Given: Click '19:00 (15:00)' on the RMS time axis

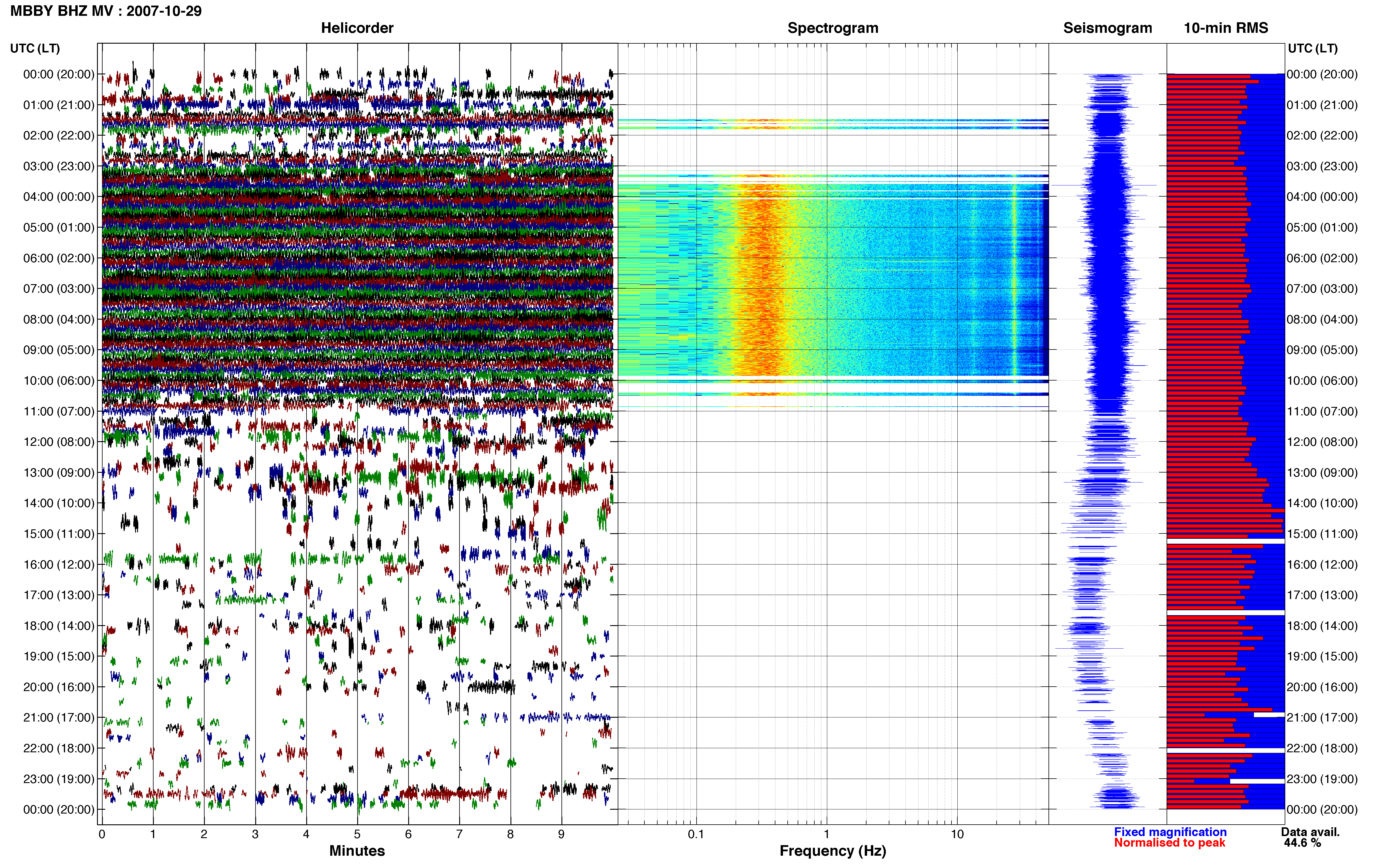Looking at the screenshot, I should coord(1322,657).
